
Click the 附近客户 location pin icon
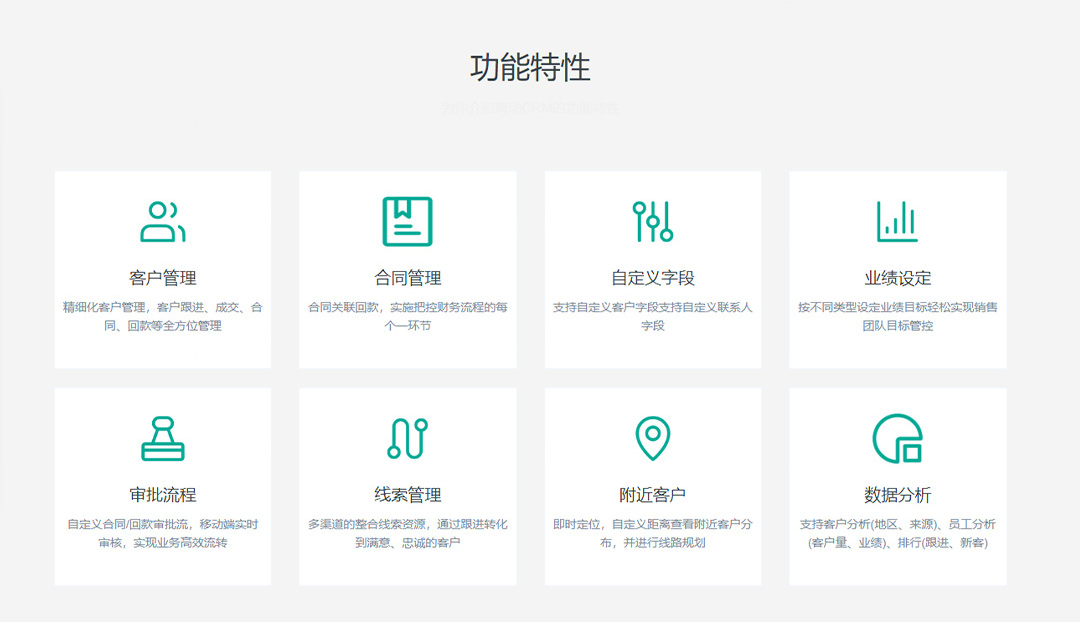point(653,439)
